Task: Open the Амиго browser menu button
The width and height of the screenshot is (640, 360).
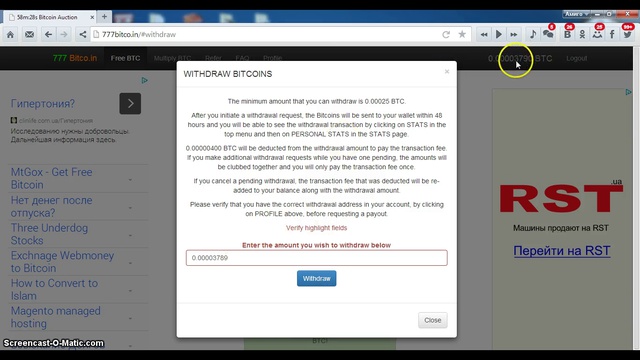Action: (576, 14)
